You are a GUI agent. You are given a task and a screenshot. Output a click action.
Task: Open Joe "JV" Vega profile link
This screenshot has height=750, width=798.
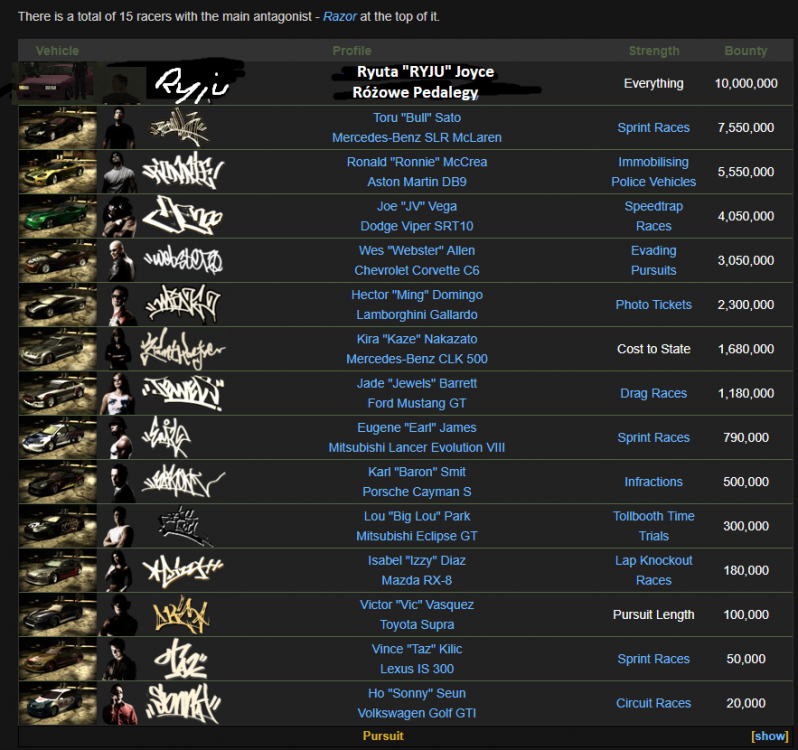click(417, 206)
